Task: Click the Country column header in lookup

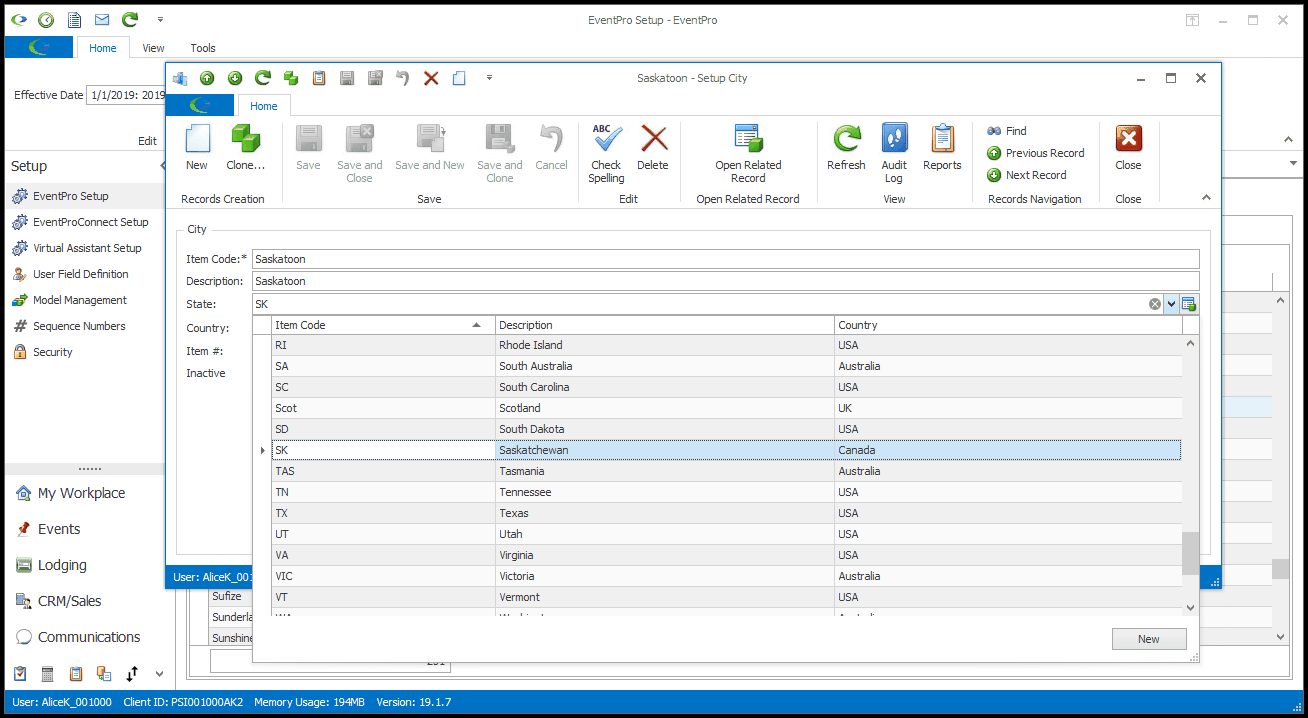Action: [x=1009, y=325]
